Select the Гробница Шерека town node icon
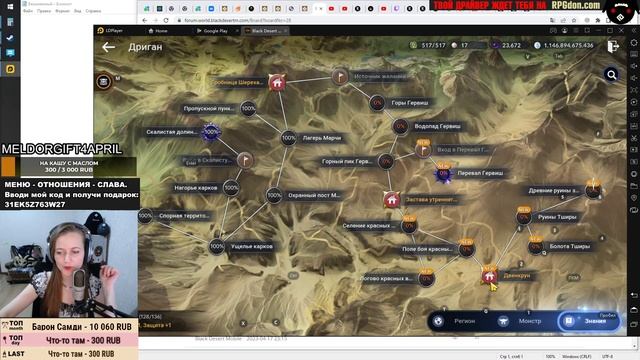Viewport: 640px width, 360px height. click(x=277, y=83)
